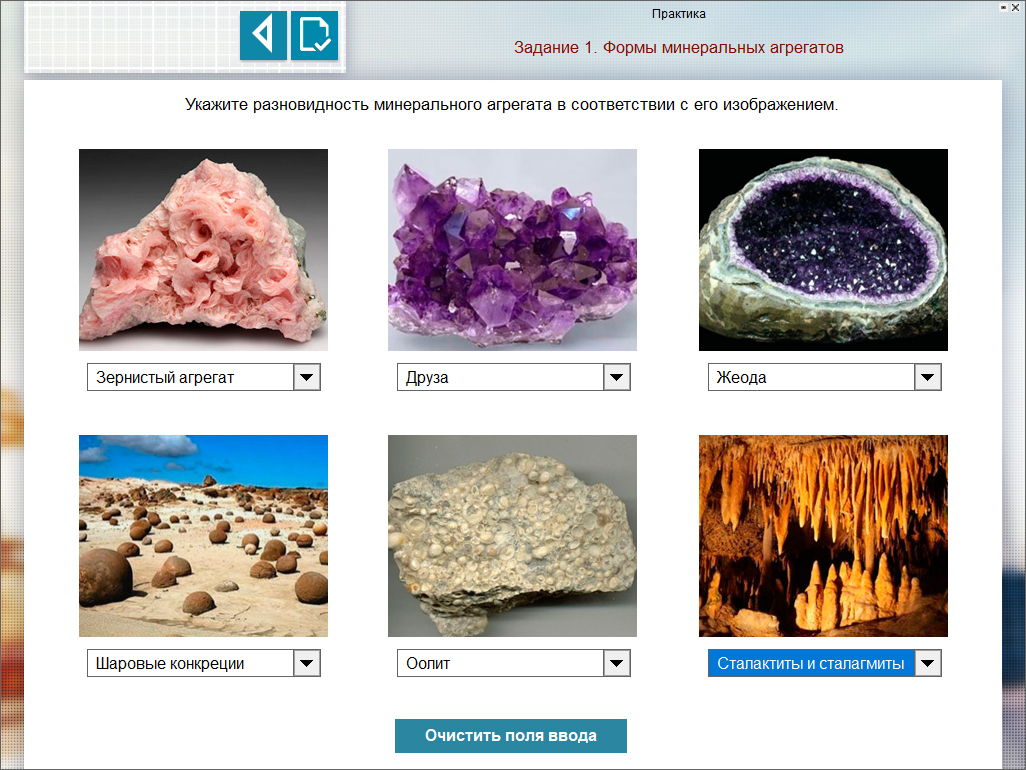Select the highlighted Сталактиты и сталагмиты field
Viewport: 1026px width, 770px height.
pyautogui.click(x=810, y=663)
